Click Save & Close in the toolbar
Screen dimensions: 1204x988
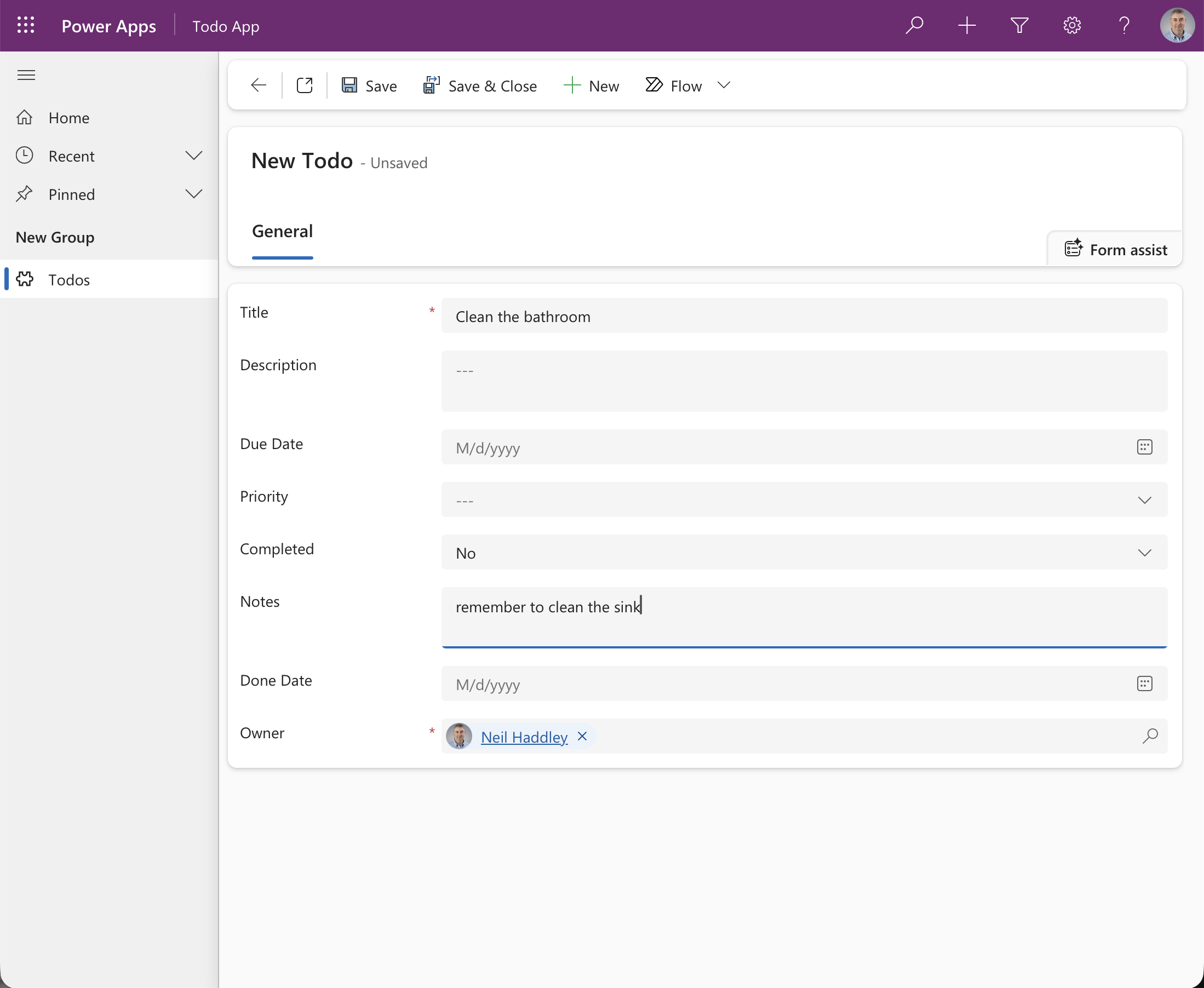tap(480, 86)
